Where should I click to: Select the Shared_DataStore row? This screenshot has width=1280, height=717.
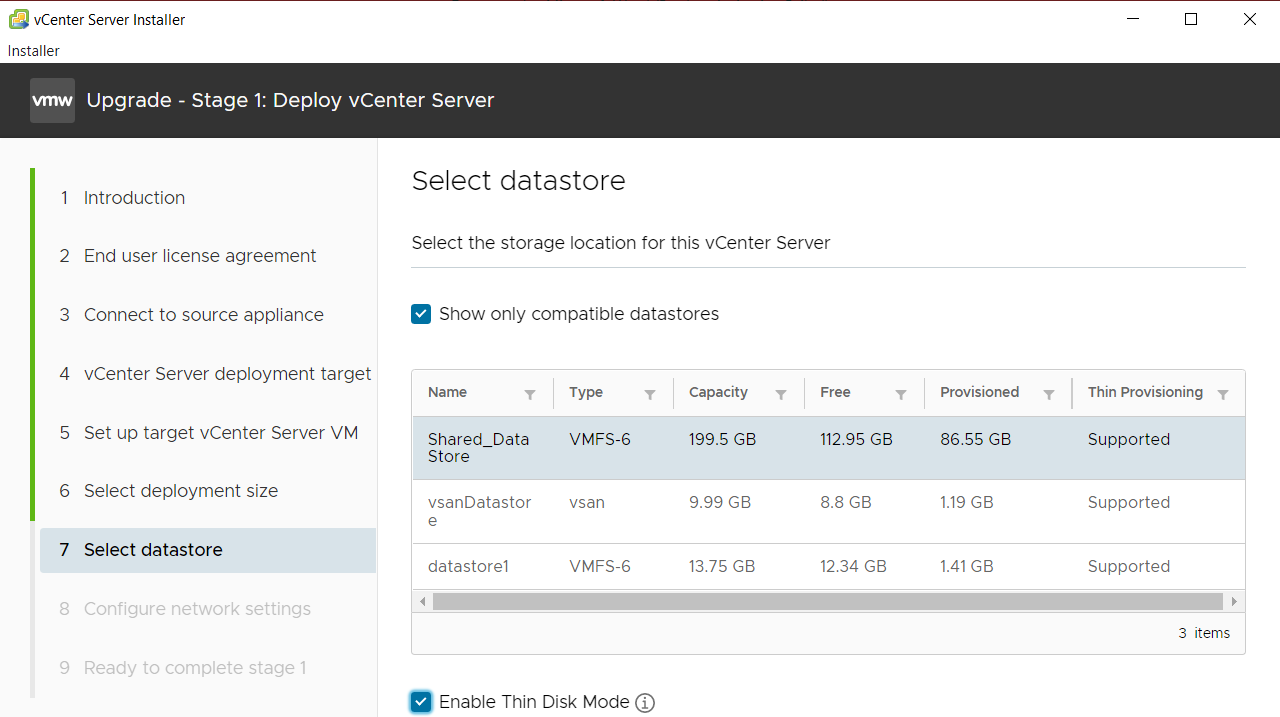[x=828, y=448]
